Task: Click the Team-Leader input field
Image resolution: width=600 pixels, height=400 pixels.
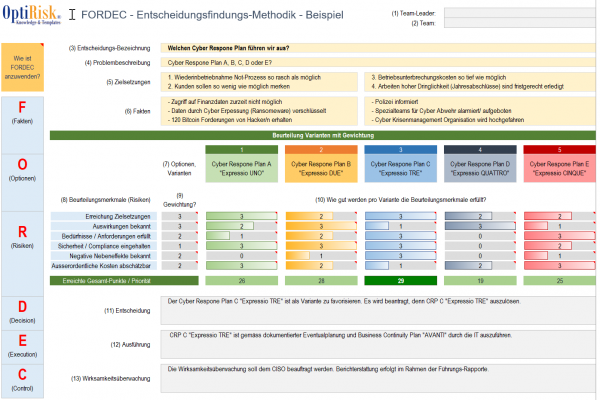Action: tap(562, 12)
